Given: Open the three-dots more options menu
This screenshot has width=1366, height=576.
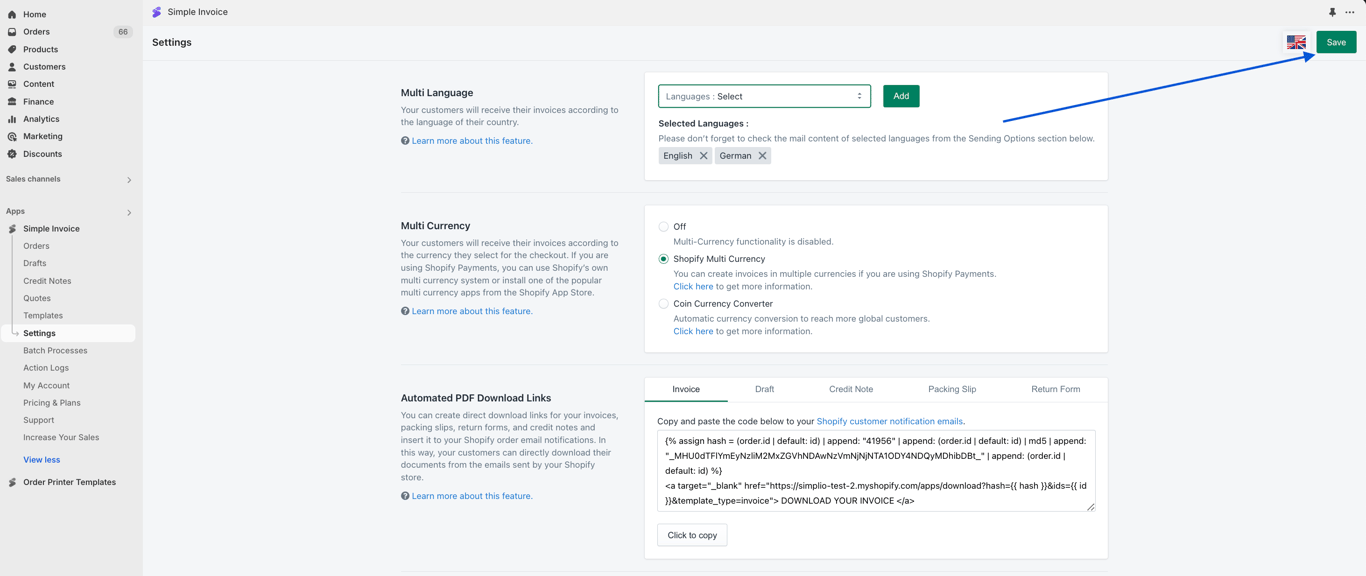Looking at the screenshot, I should [1350, 12].
